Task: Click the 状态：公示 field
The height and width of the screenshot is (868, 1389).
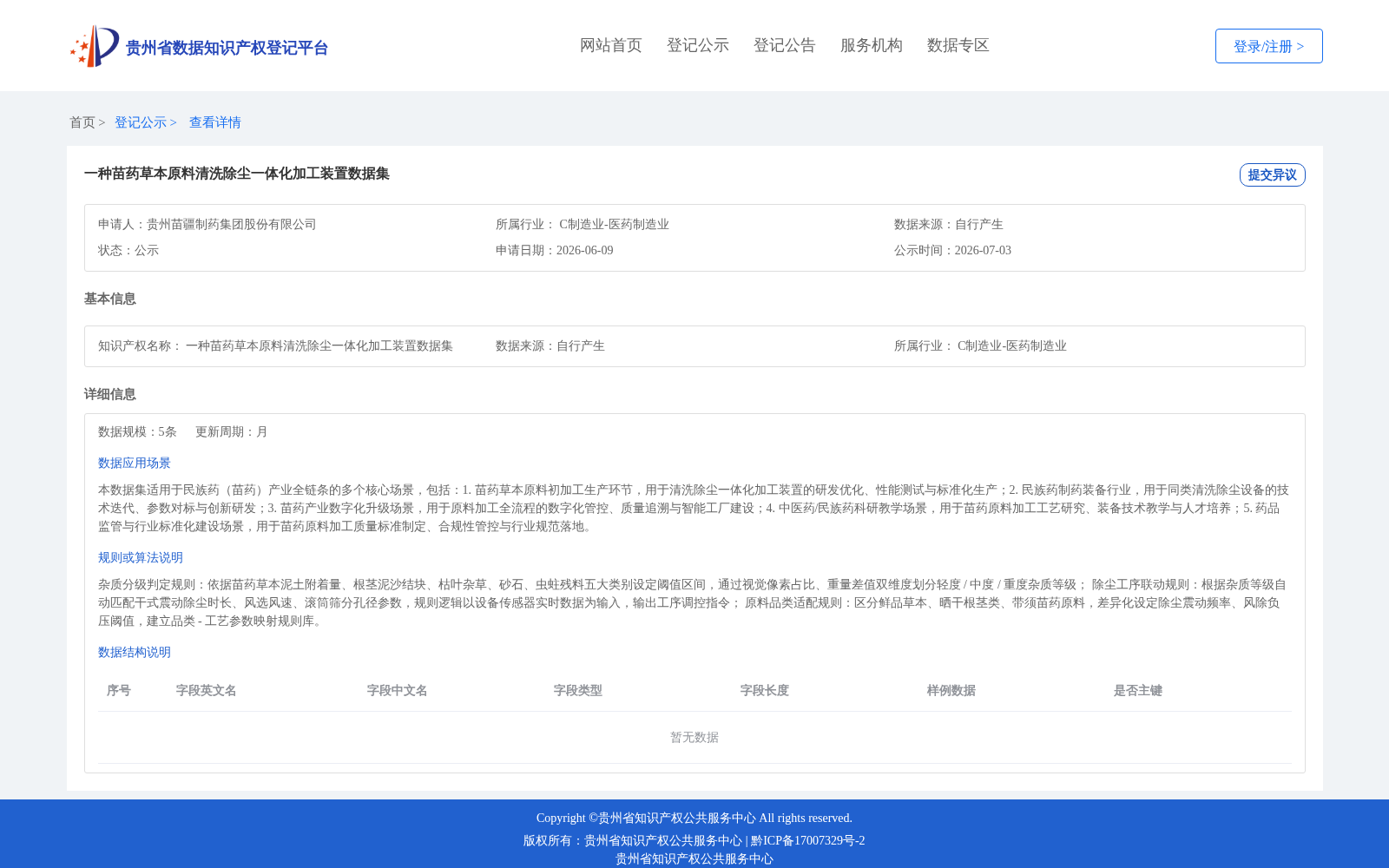Action: click(128, 250)
